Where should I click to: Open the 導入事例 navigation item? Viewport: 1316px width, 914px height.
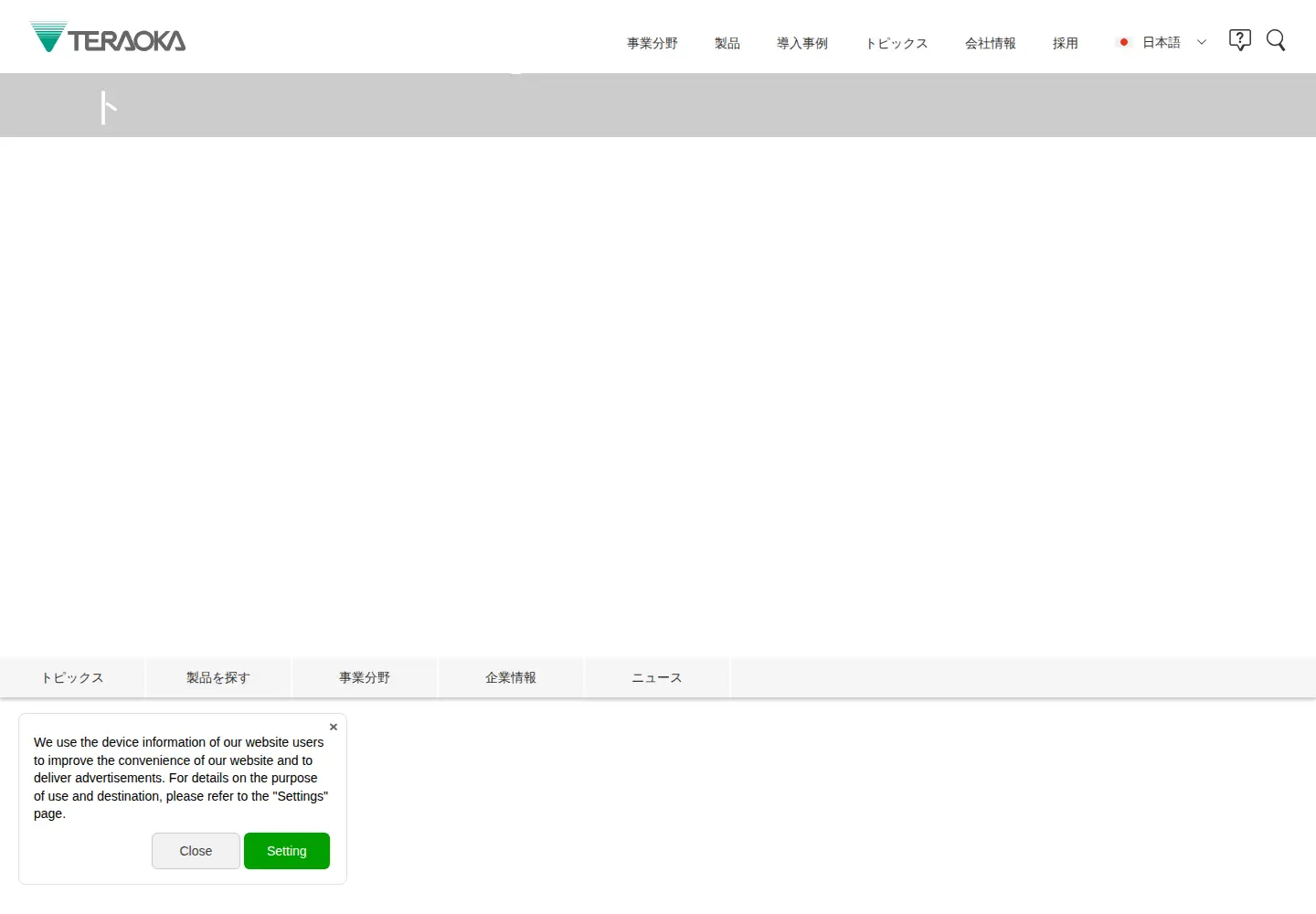802,43
